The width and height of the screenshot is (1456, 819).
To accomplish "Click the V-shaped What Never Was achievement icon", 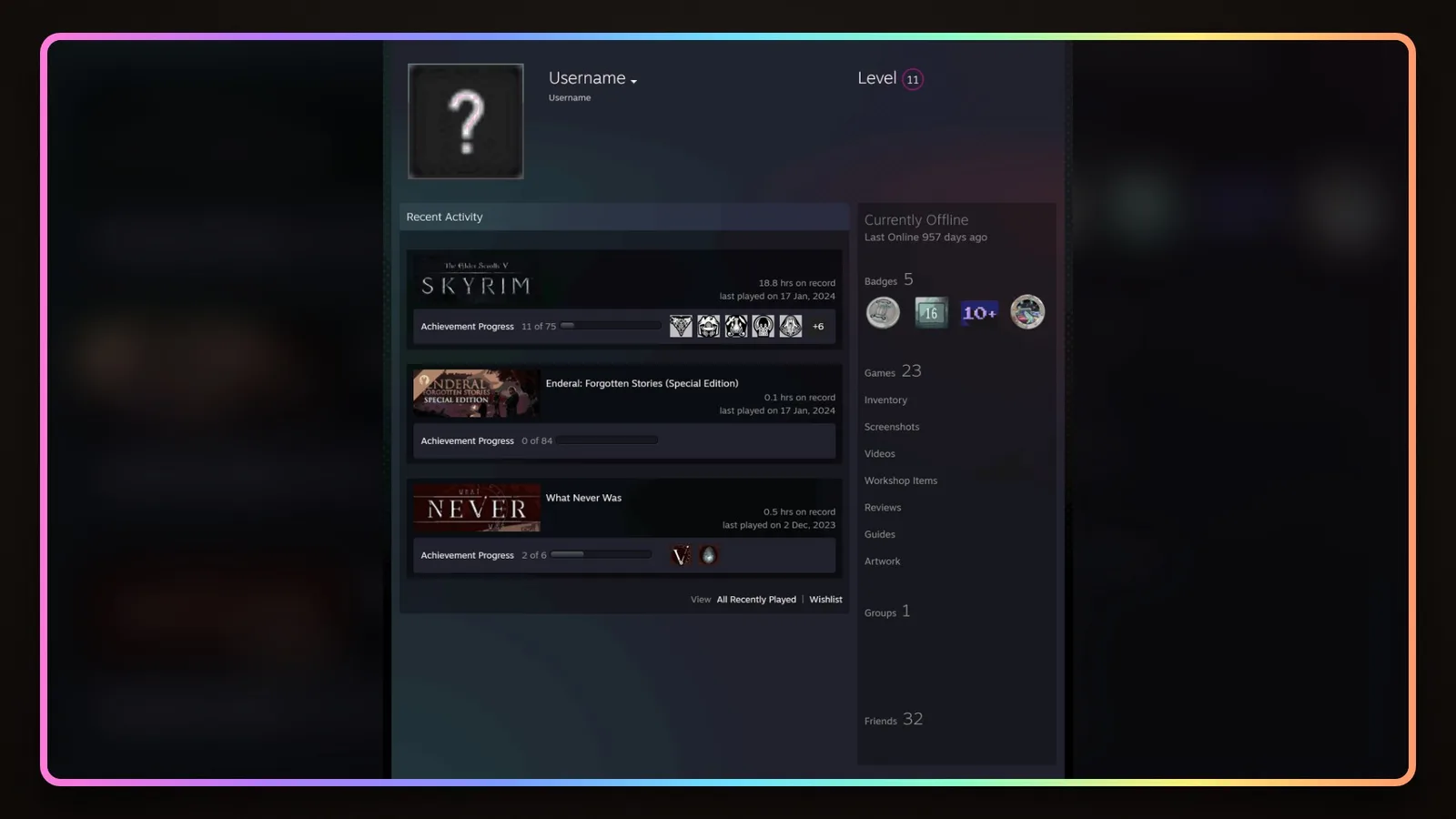I will click(681, 555).
